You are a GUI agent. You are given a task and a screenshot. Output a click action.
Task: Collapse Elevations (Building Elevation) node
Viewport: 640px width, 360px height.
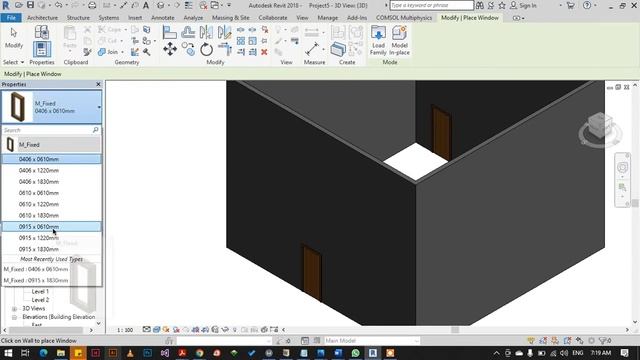coord(14,317)
